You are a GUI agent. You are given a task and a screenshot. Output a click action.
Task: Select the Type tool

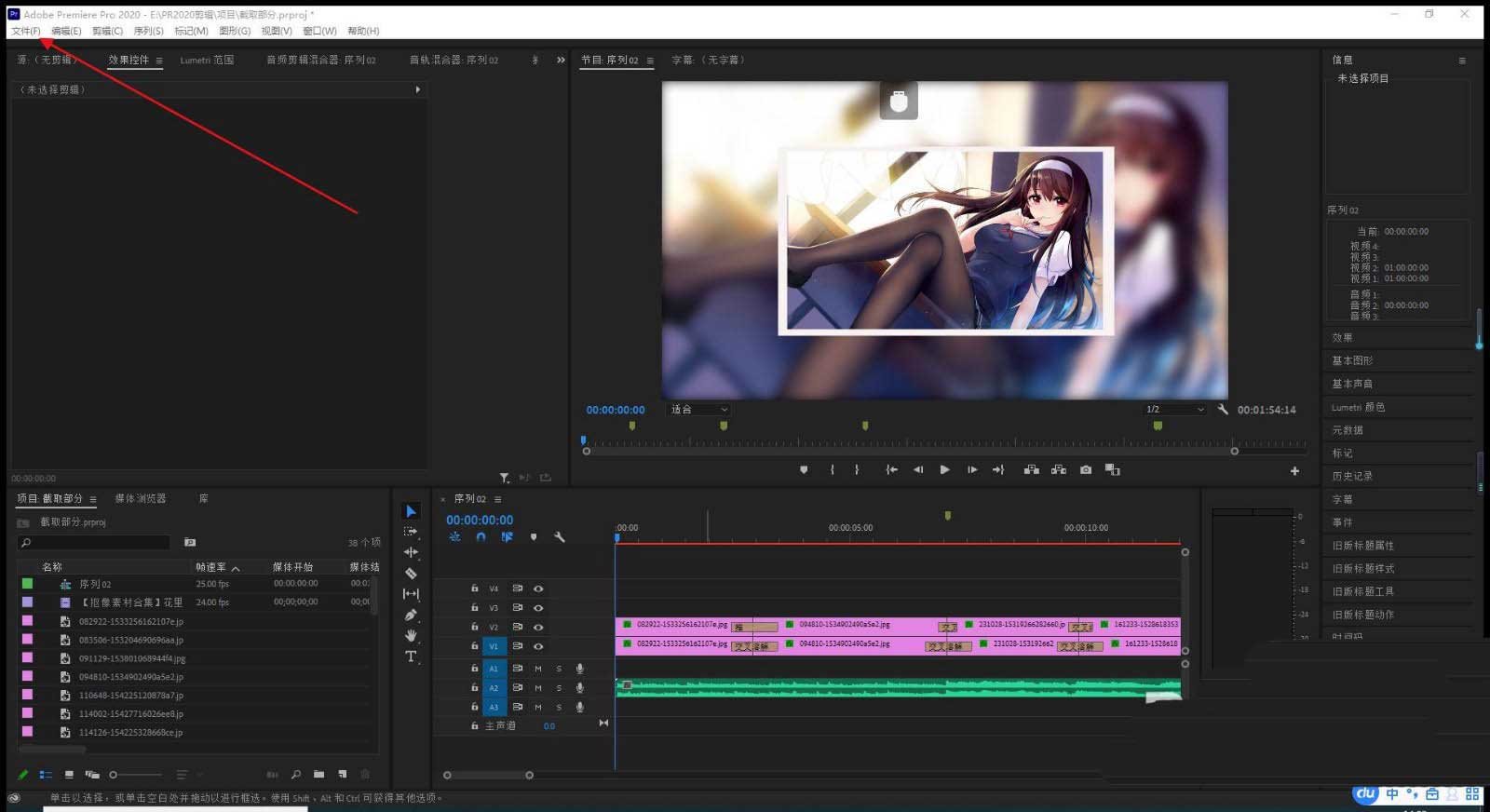tap(411, 656)
